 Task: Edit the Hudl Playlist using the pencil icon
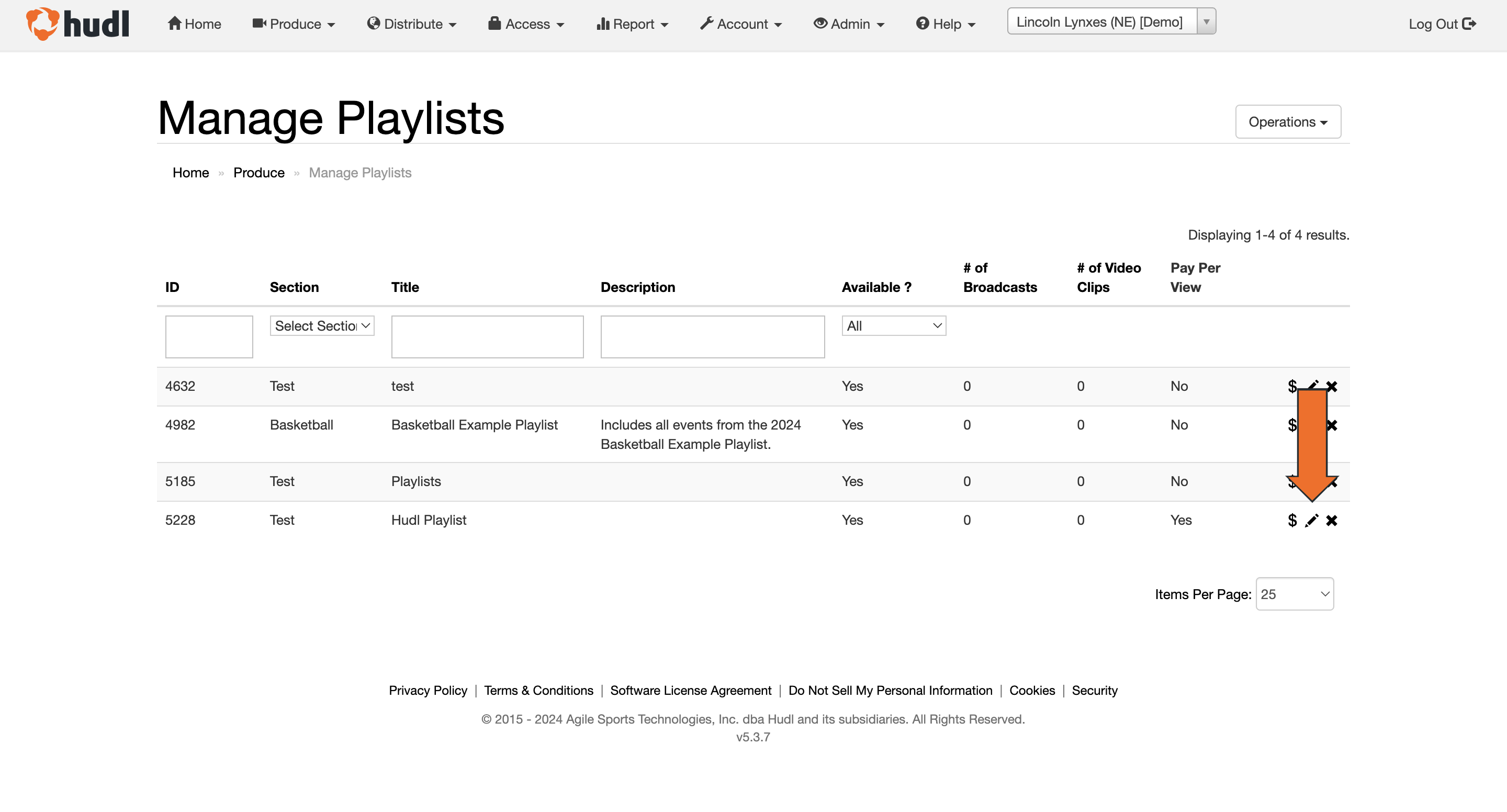click(x=1312, y=520)
